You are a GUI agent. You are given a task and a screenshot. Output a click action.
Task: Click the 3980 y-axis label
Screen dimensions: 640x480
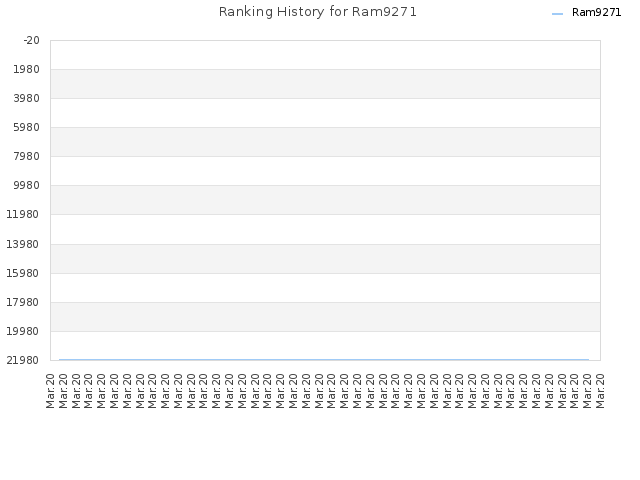(x=27, y=98)
